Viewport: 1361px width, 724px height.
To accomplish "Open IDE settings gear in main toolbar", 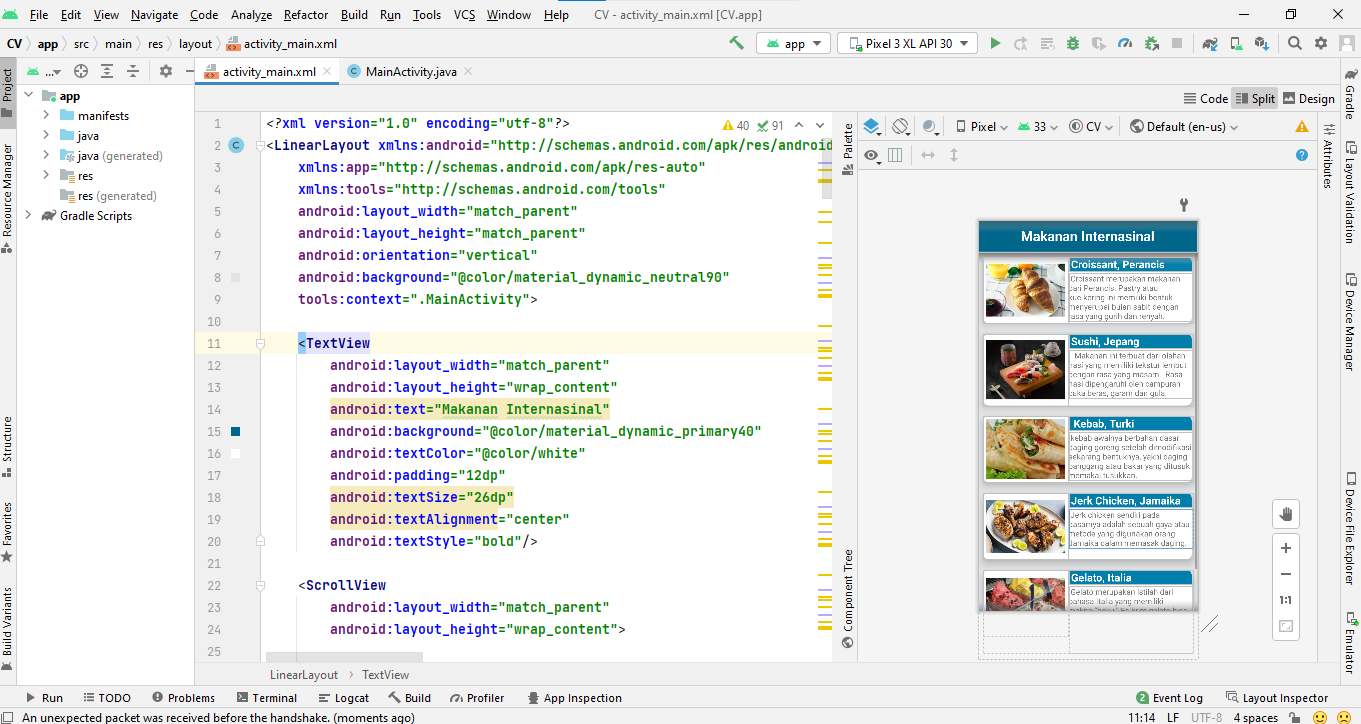I will tap(1321, 44).
